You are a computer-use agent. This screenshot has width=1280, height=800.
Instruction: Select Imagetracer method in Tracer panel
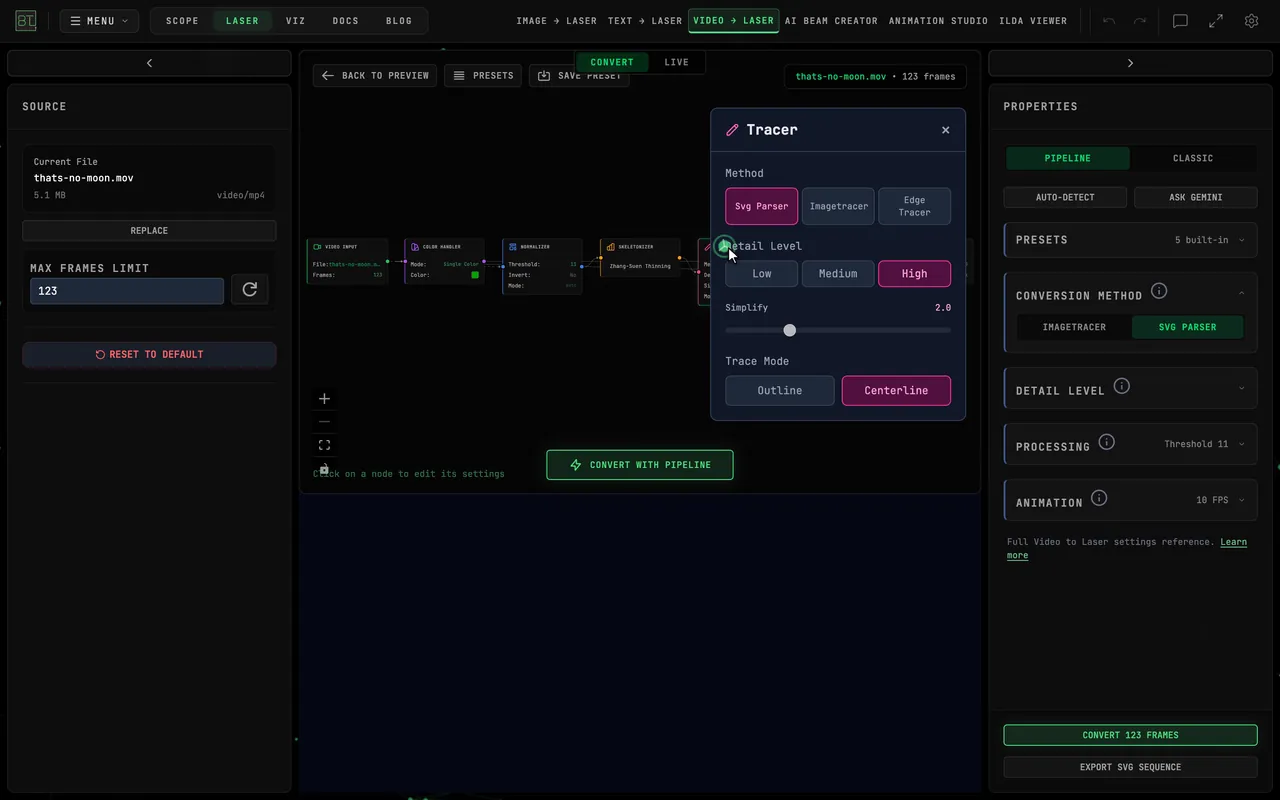pos(838,206)
